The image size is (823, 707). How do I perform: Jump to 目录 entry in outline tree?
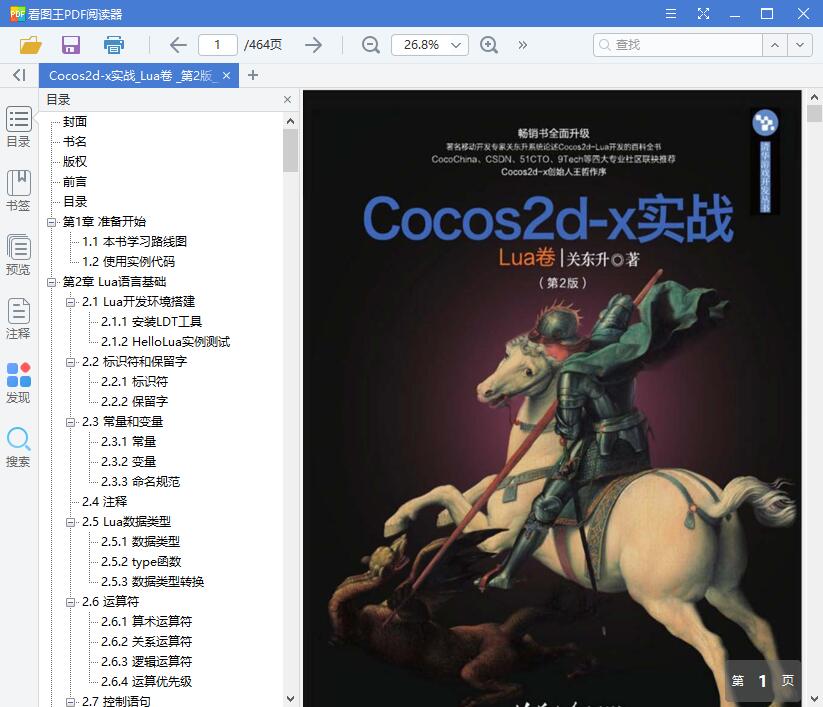pos(75,202)
